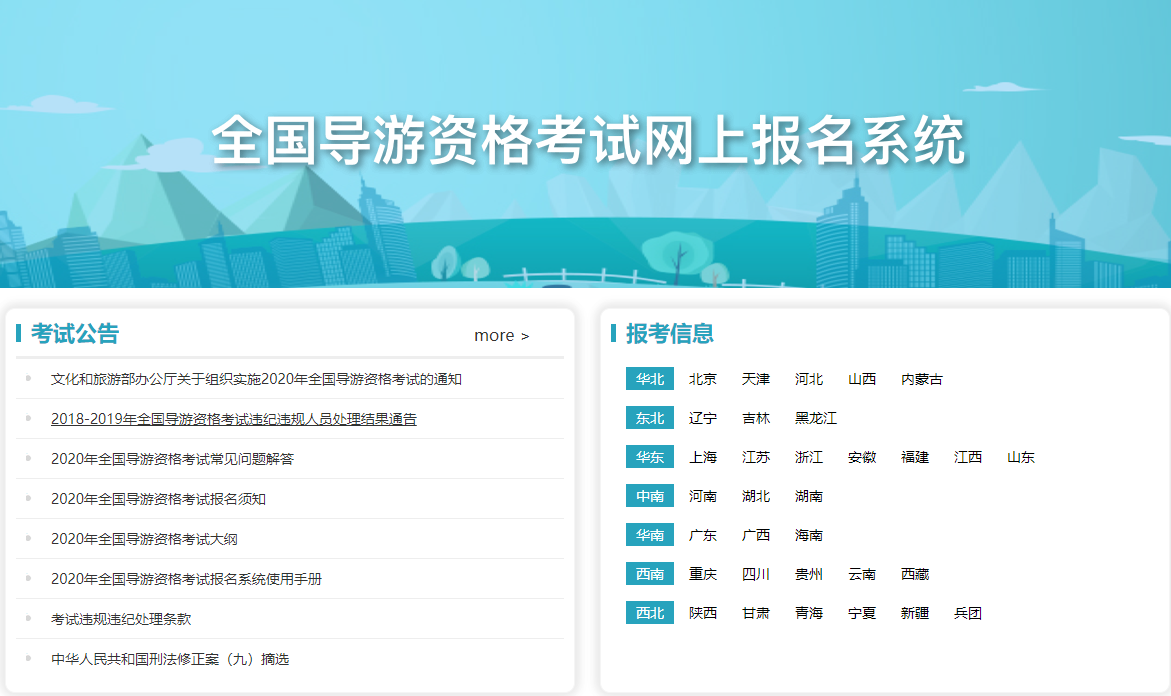Choose 宁夏 province link
The width and height of the screenshot is (1171, 696).
(x=862, y=613)
